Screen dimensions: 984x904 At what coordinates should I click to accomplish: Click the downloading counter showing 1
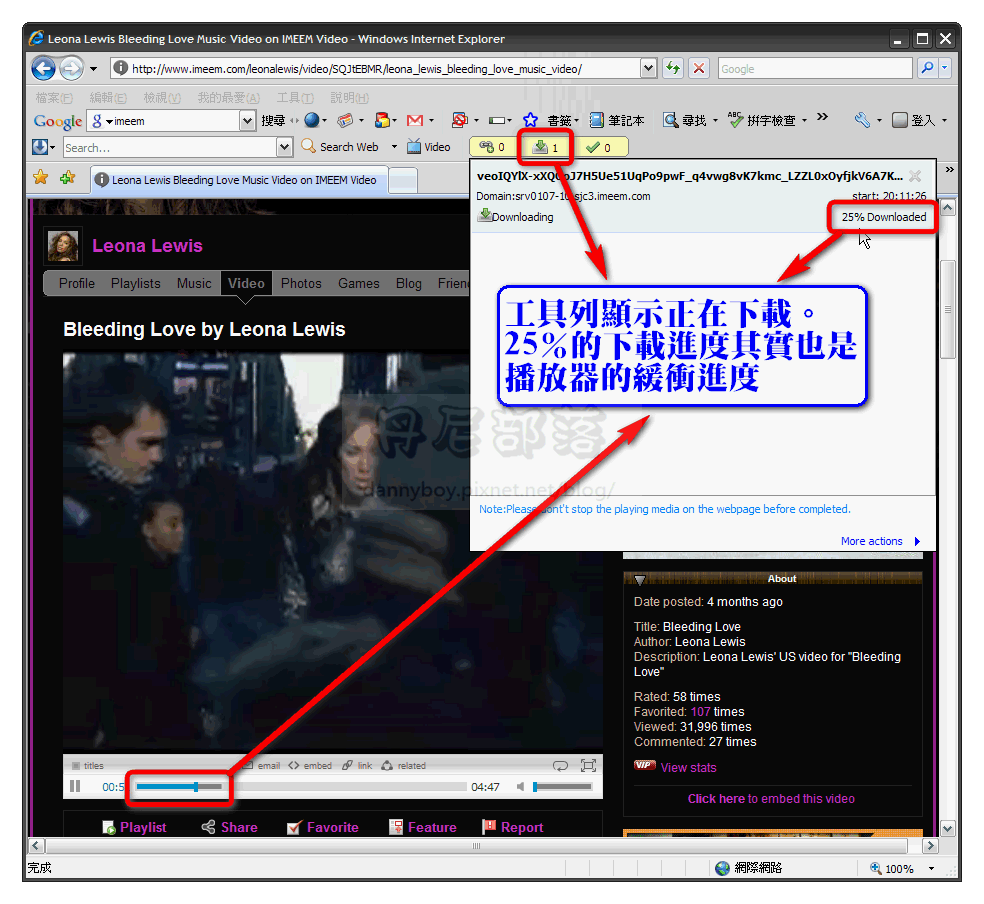[x=545, y=147]
